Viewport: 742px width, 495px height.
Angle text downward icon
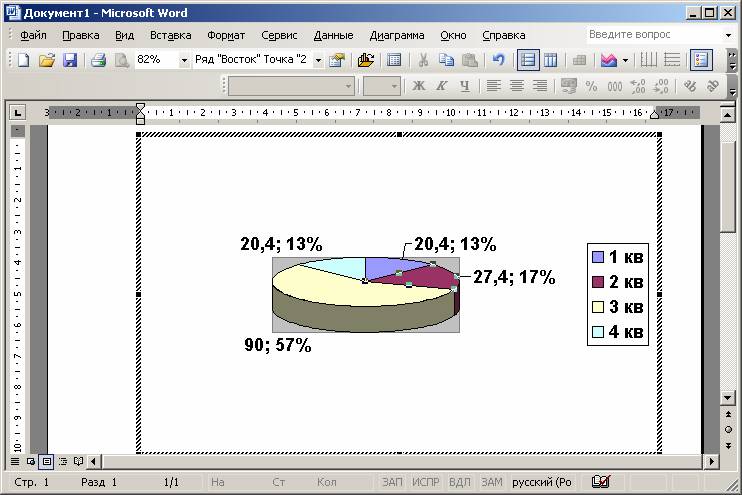689,86
